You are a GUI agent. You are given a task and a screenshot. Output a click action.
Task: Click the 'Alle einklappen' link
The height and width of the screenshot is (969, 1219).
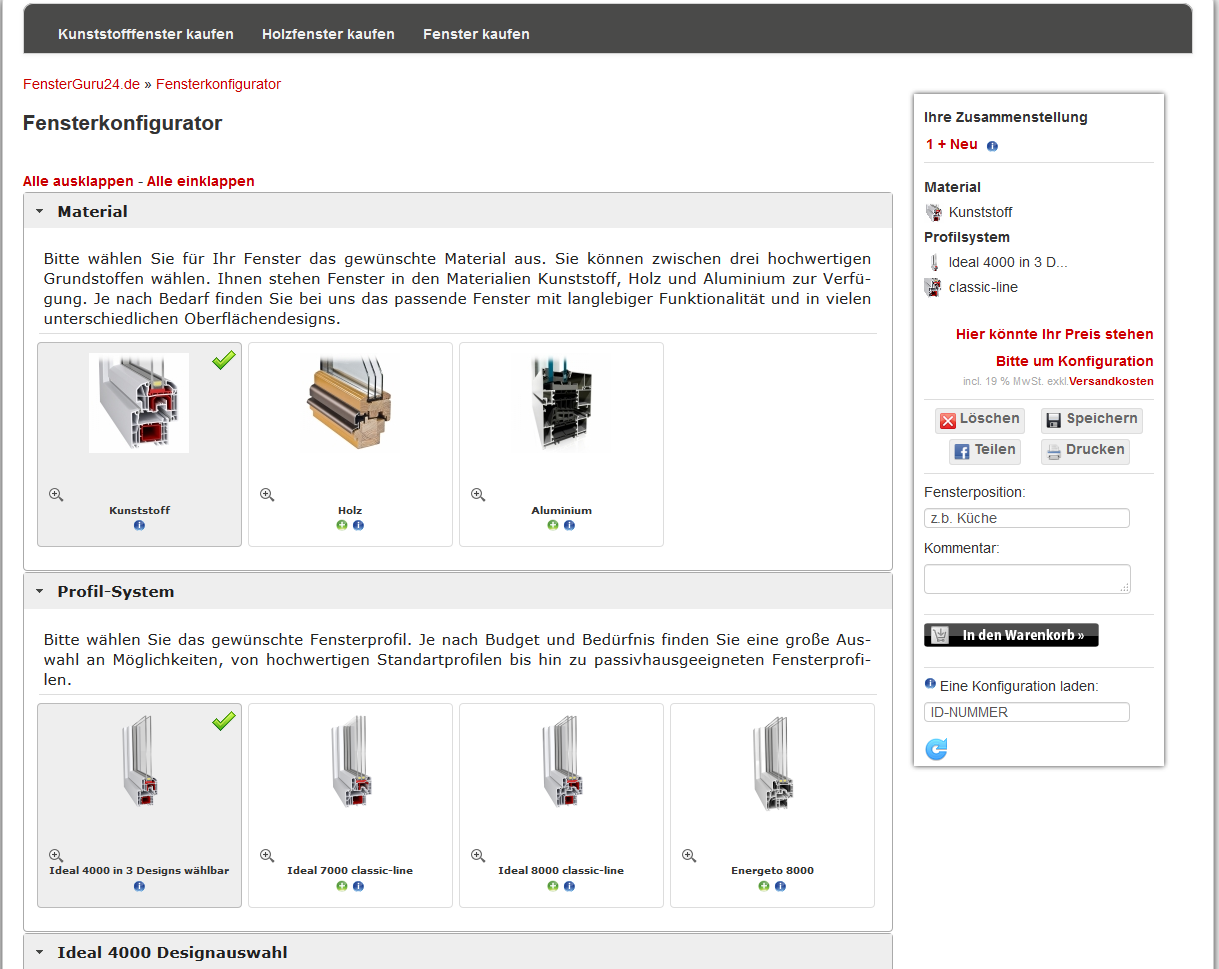tap(201, 181)
